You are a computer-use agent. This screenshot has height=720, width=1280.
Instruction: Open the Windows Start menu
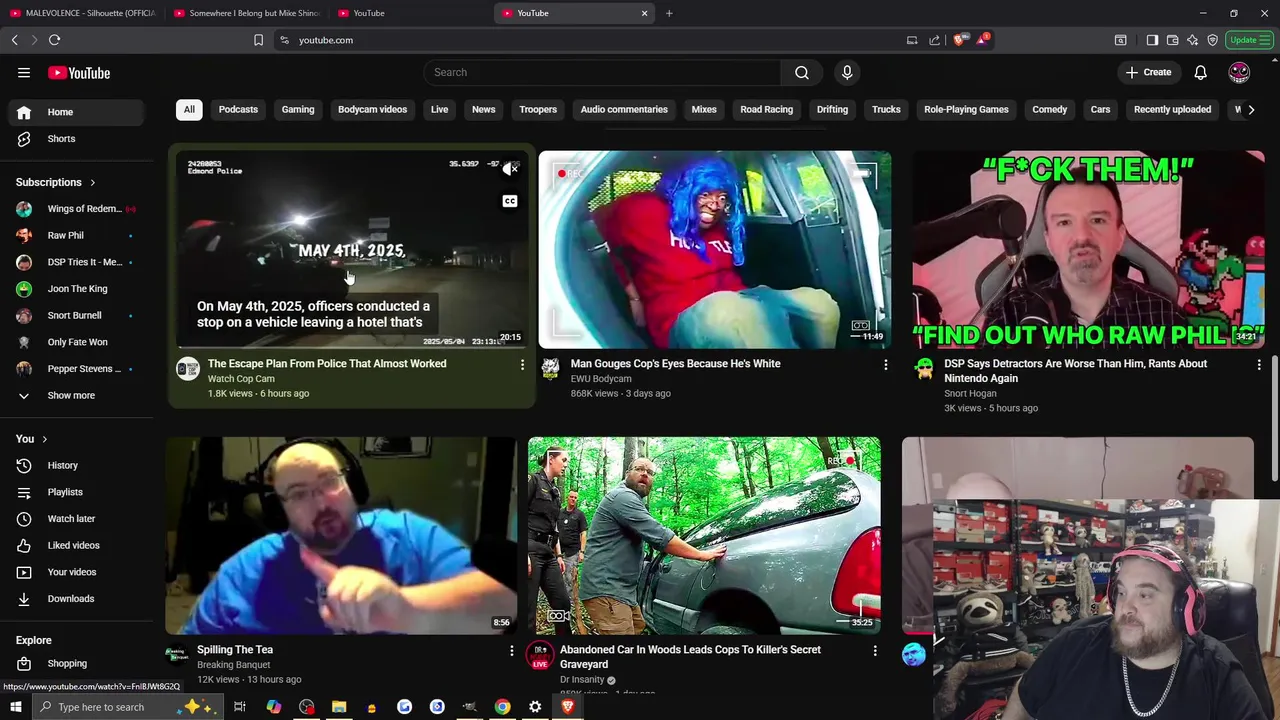coord(15,707)
